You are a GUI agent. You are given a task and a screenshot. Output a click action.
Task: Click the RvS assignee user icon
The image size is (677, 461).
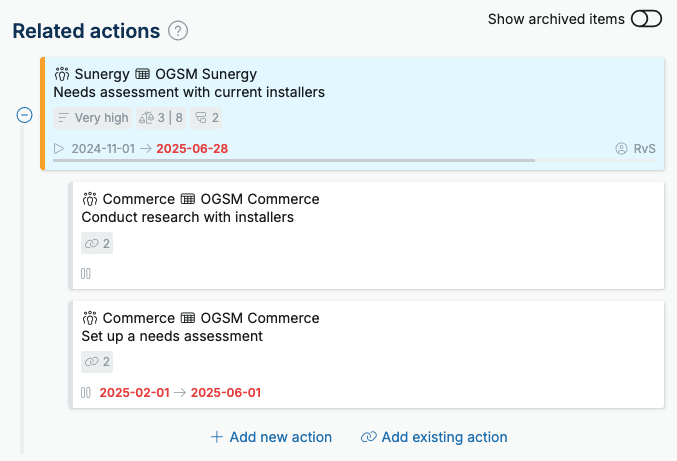click(x=621, y=149)
